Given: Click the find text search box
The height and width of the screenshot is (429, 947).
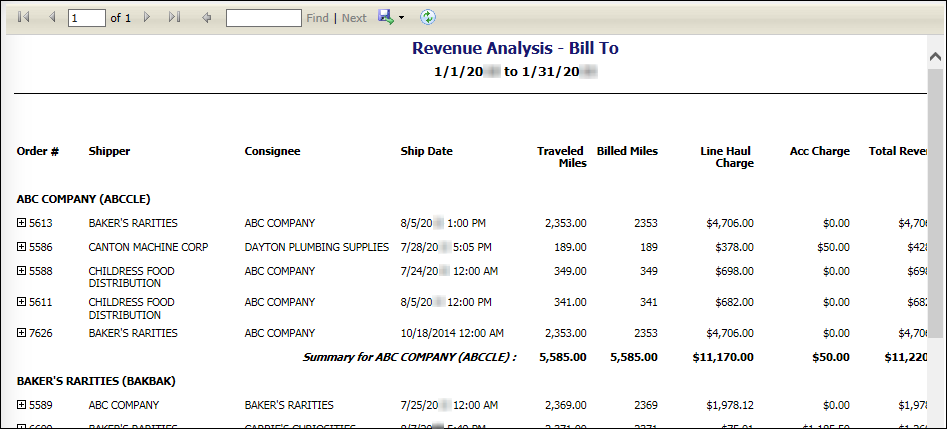Looking at the screenshot, I should (x=263, y=18).
